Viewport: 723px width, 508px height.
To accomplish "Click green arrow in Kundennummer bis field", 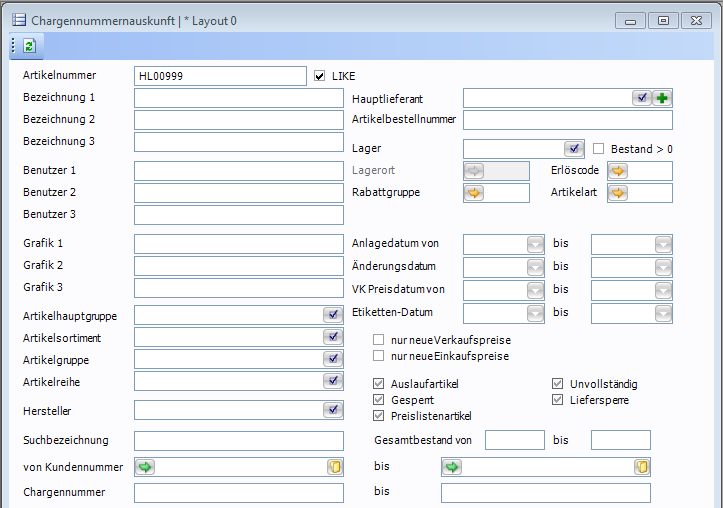I will pyautogui.click(x=452, y=467).
